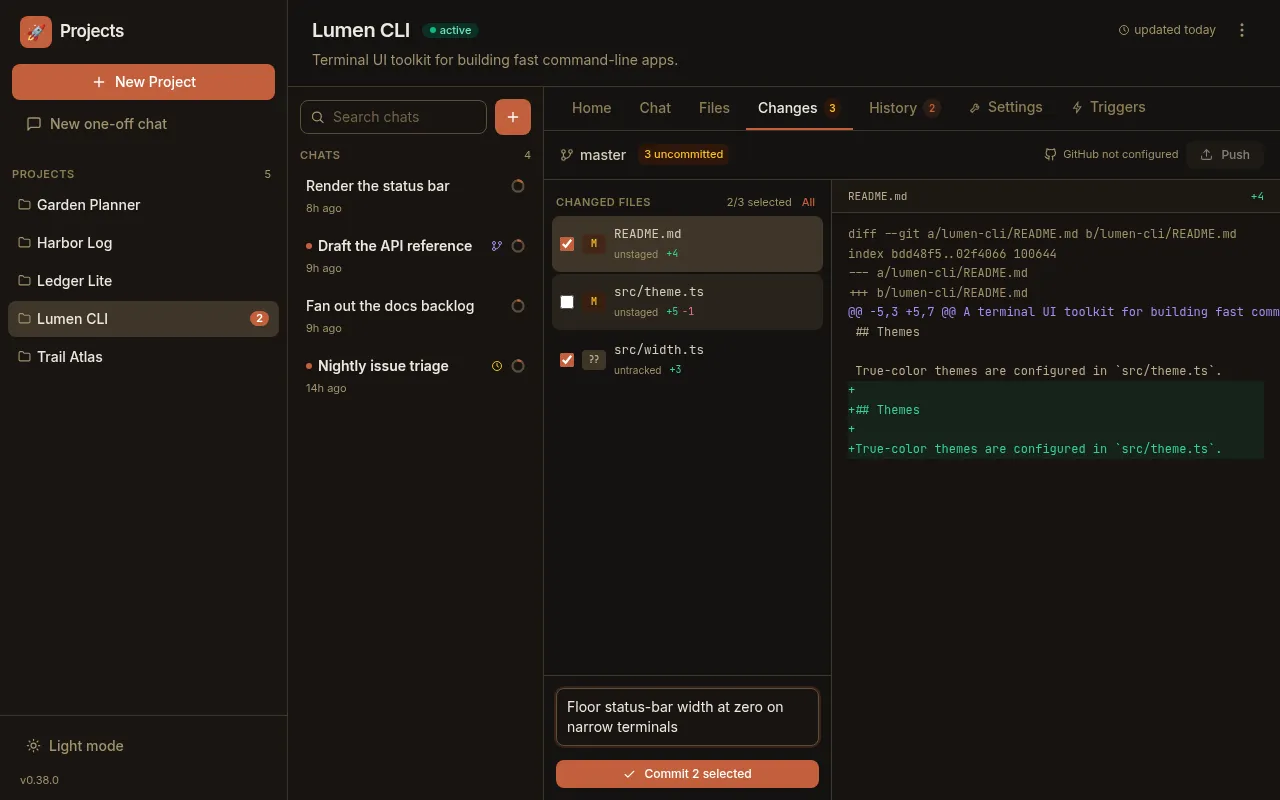Open the Draft the API reference chat
Viewport: 1280px width, 800px height.
tap(415, 256)
